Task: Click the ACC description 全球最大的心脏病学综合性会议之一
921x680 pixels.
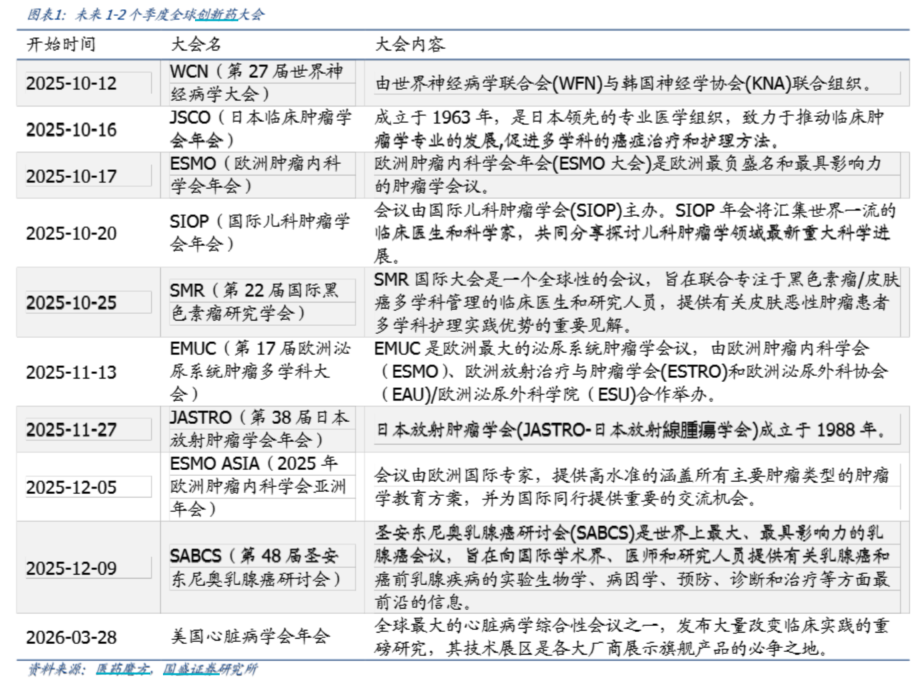Action: point(632,637)
